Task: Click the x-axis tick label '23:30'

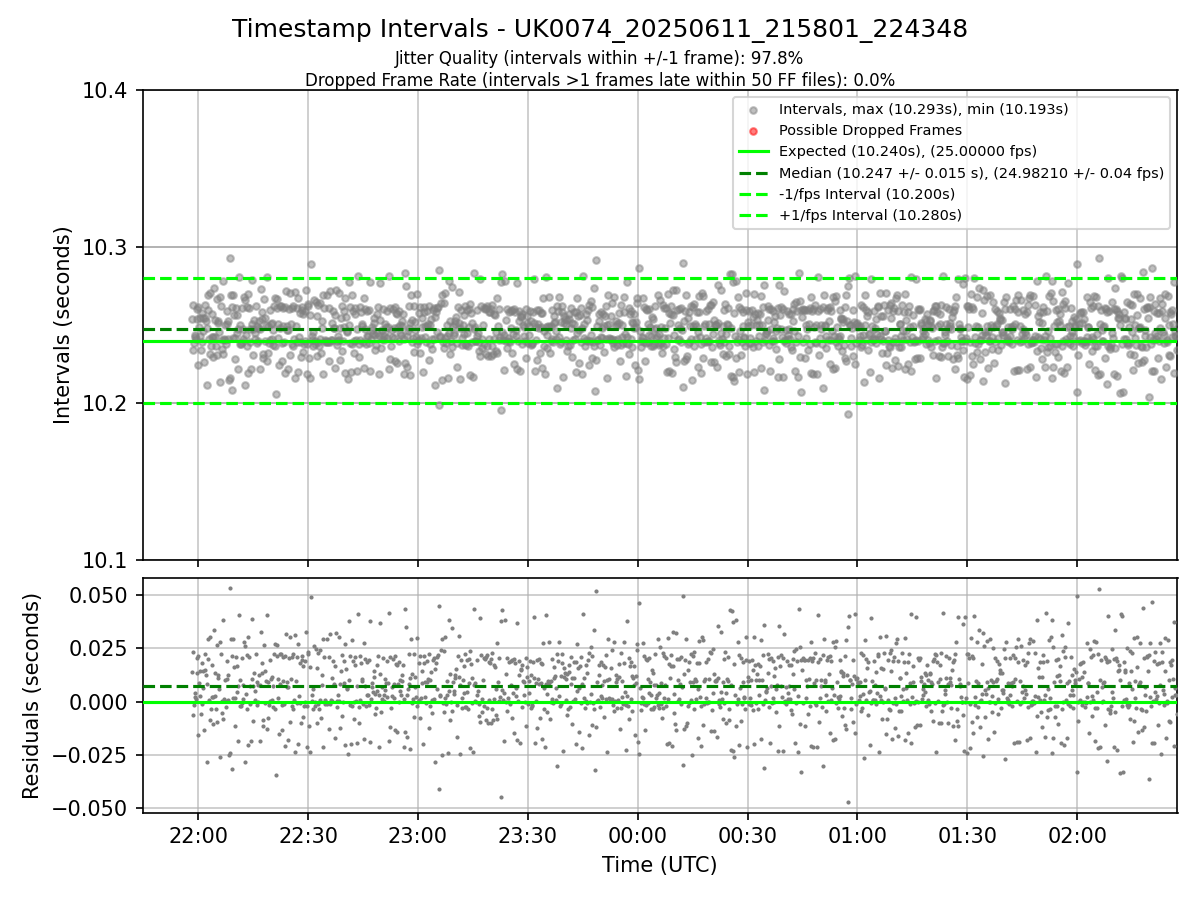Action: click(x=527, y=834)
